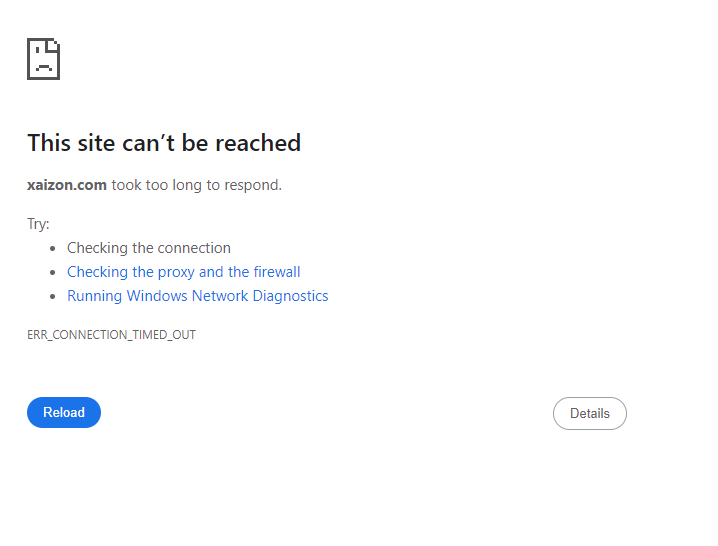The width and height of the screenshot is (718, 546).
Task: Click the word 'firewall' in the link
Action: click(x=277, y=272)
